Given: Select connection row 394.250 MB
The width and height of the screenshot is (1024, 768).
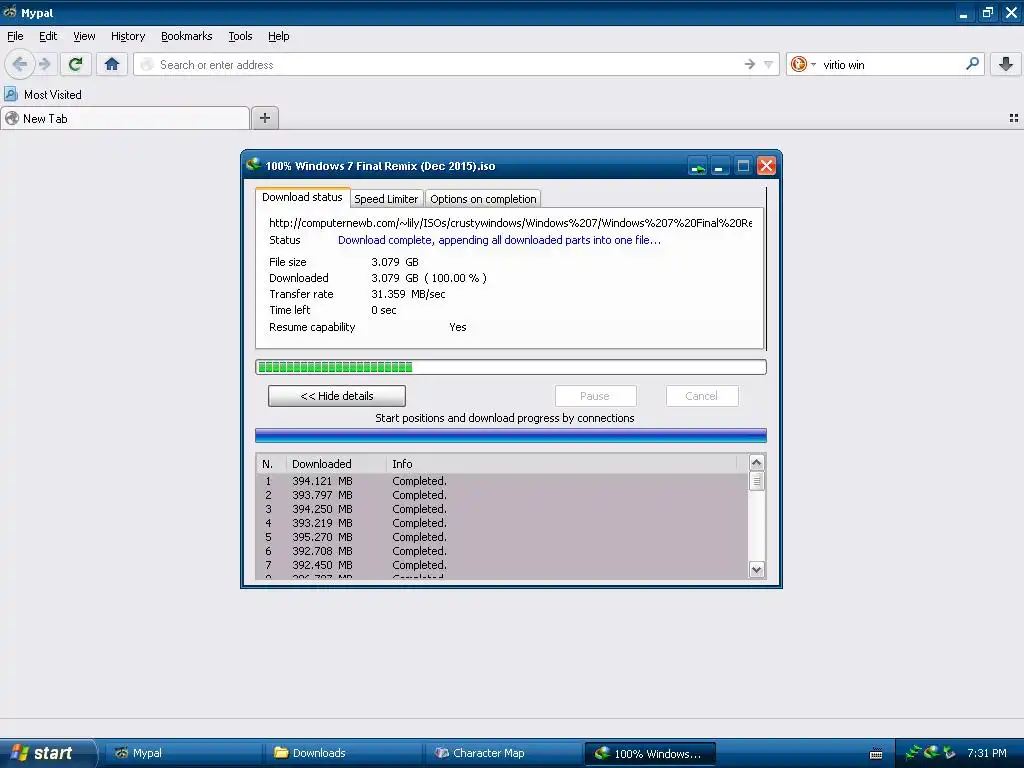Looking at the screenshot, I should pos(502,509).
